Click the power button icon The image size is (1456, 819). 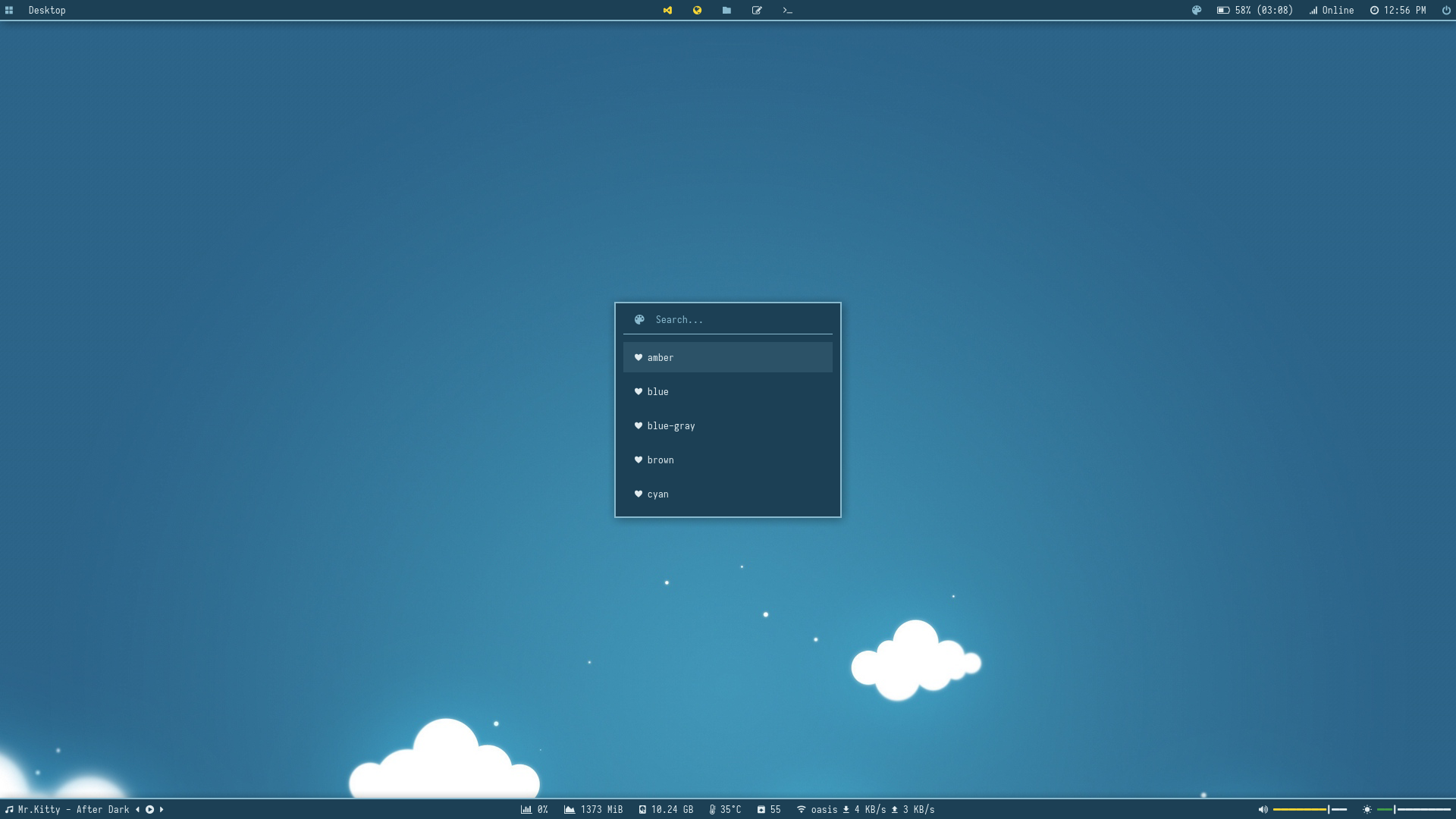click(x=1445, y=11)
